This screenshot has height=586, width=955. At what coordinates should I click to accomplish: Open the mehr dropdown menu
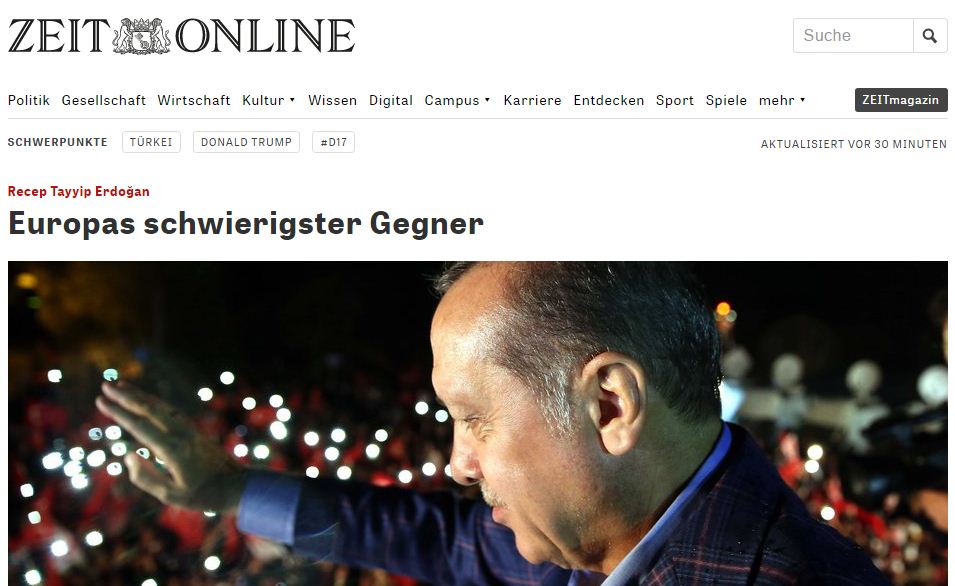point(782,100)
